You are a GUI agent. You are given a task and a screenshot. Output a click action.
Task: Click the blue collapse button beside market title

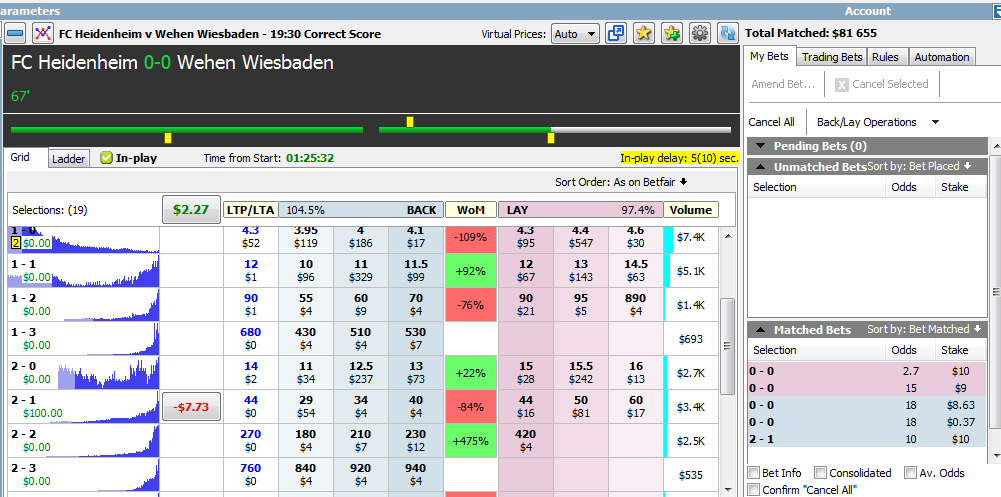pyautogui.click(x=16, y=33)
